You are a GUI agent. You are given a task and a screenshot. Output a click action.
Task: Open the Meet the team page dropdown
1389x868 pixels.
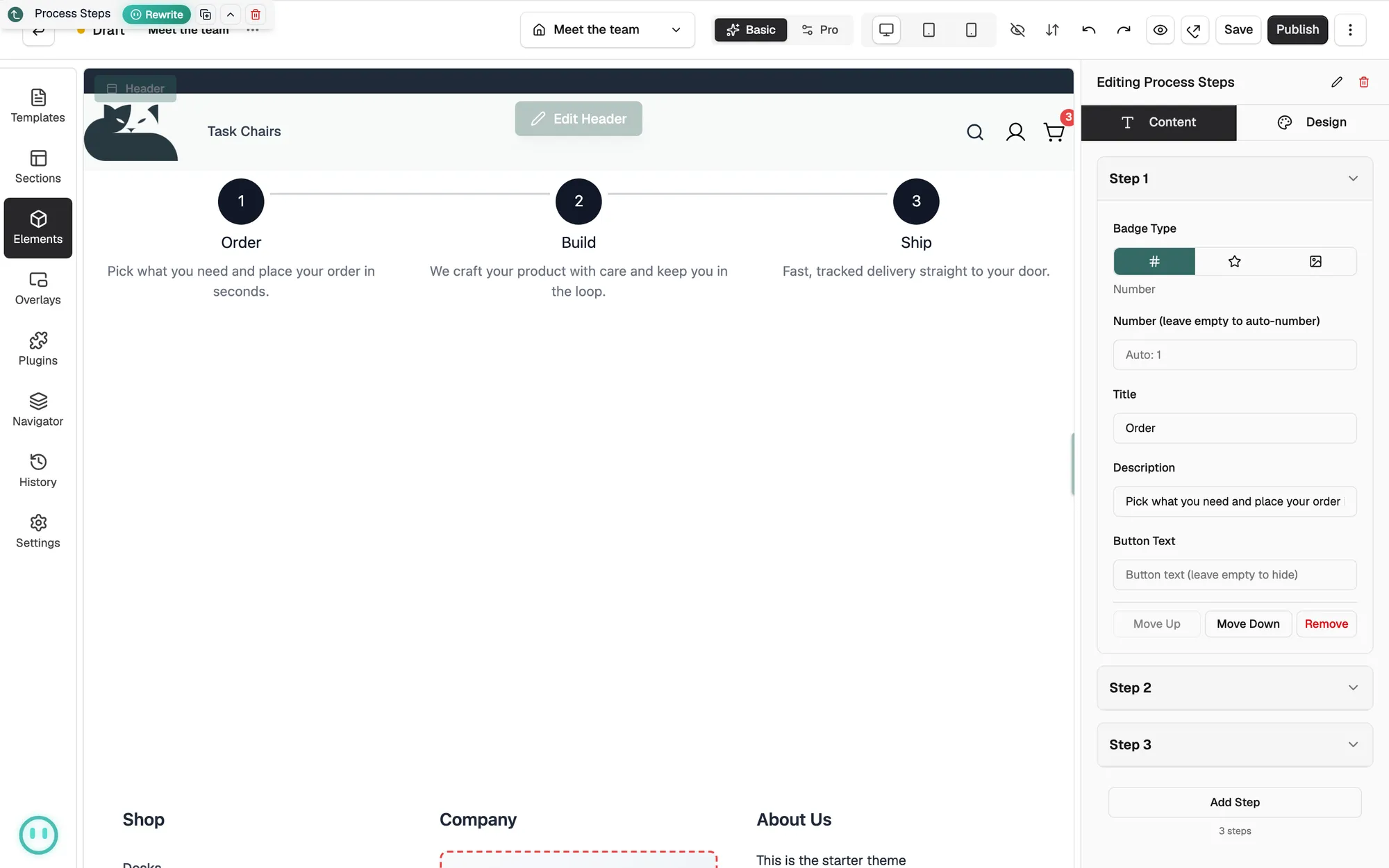pos(608,30)
